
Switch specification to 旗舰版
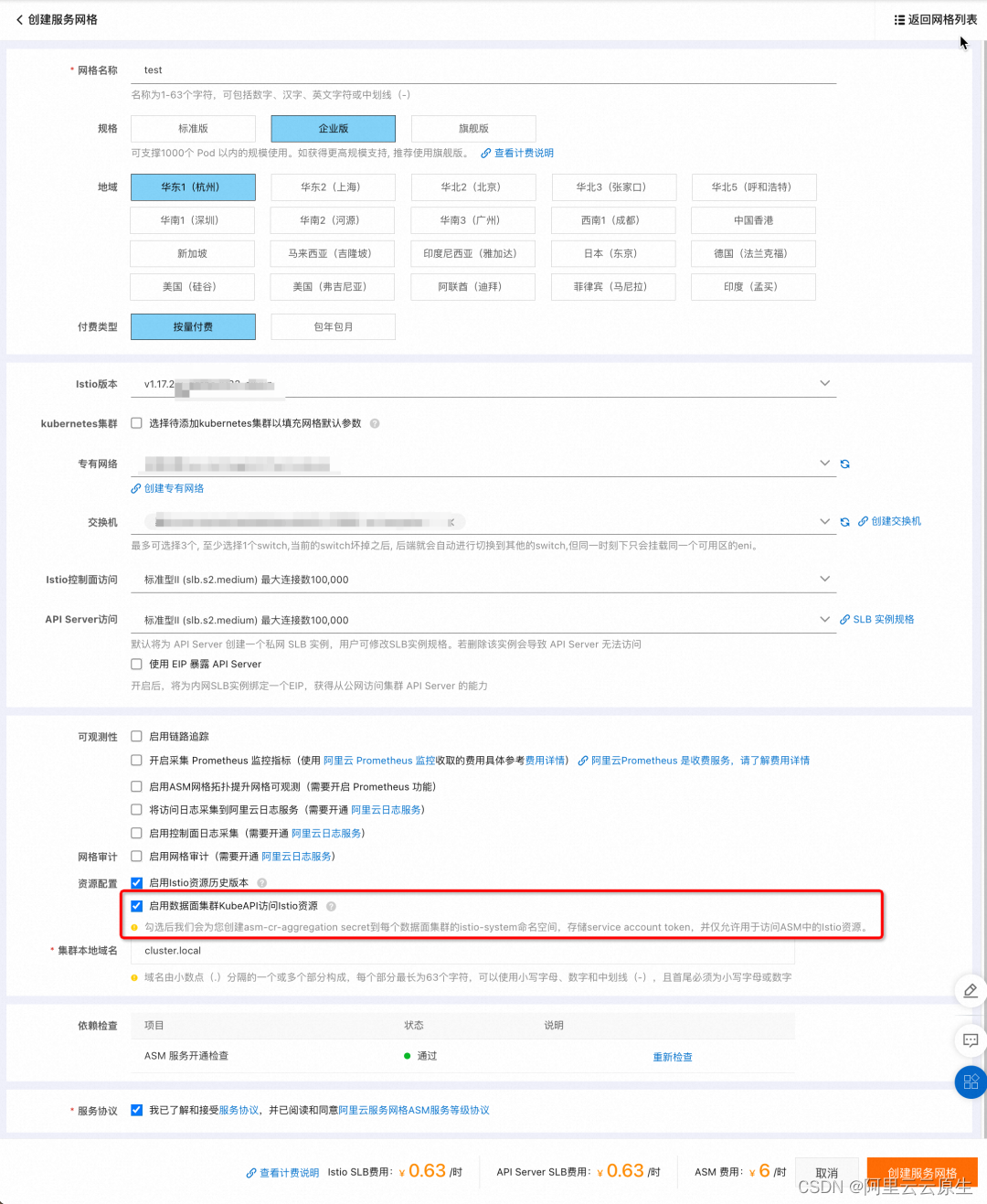(472, 128)
